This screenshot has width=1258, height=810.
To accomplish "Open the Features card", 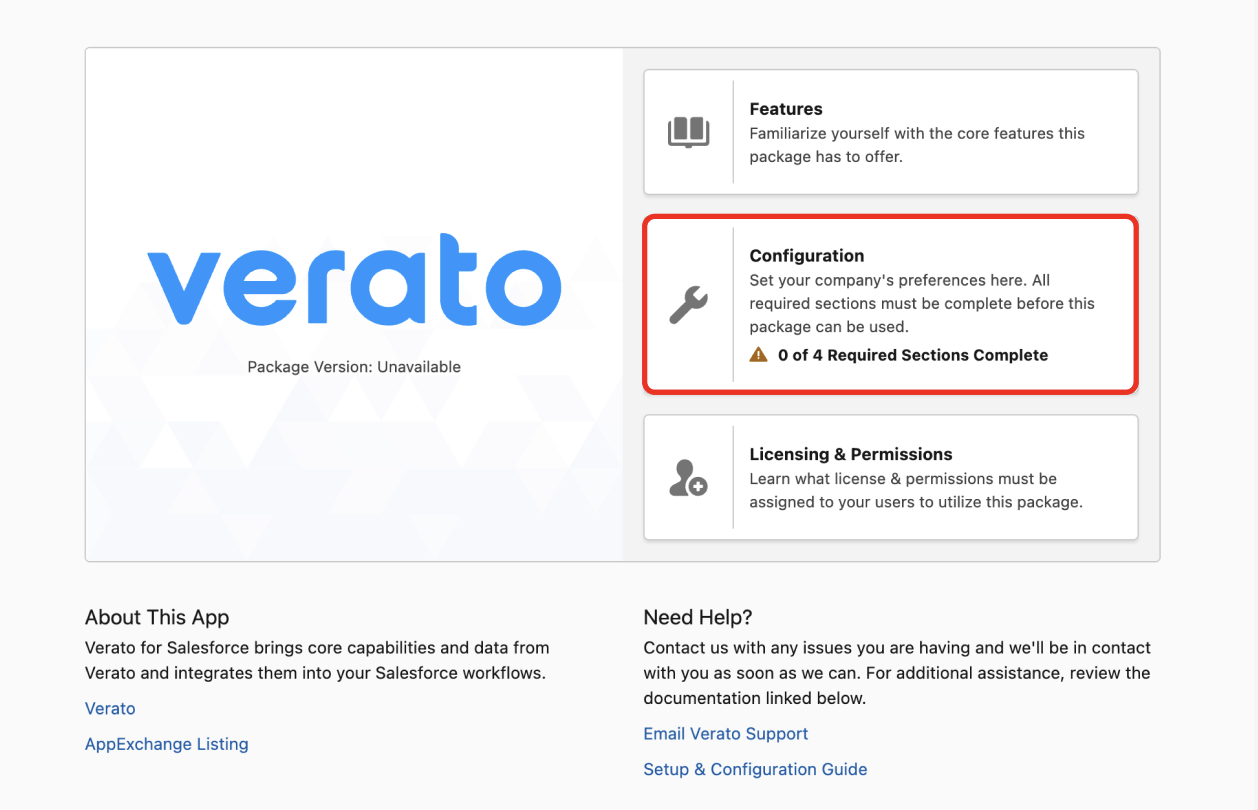I will [x=891, y=132].
